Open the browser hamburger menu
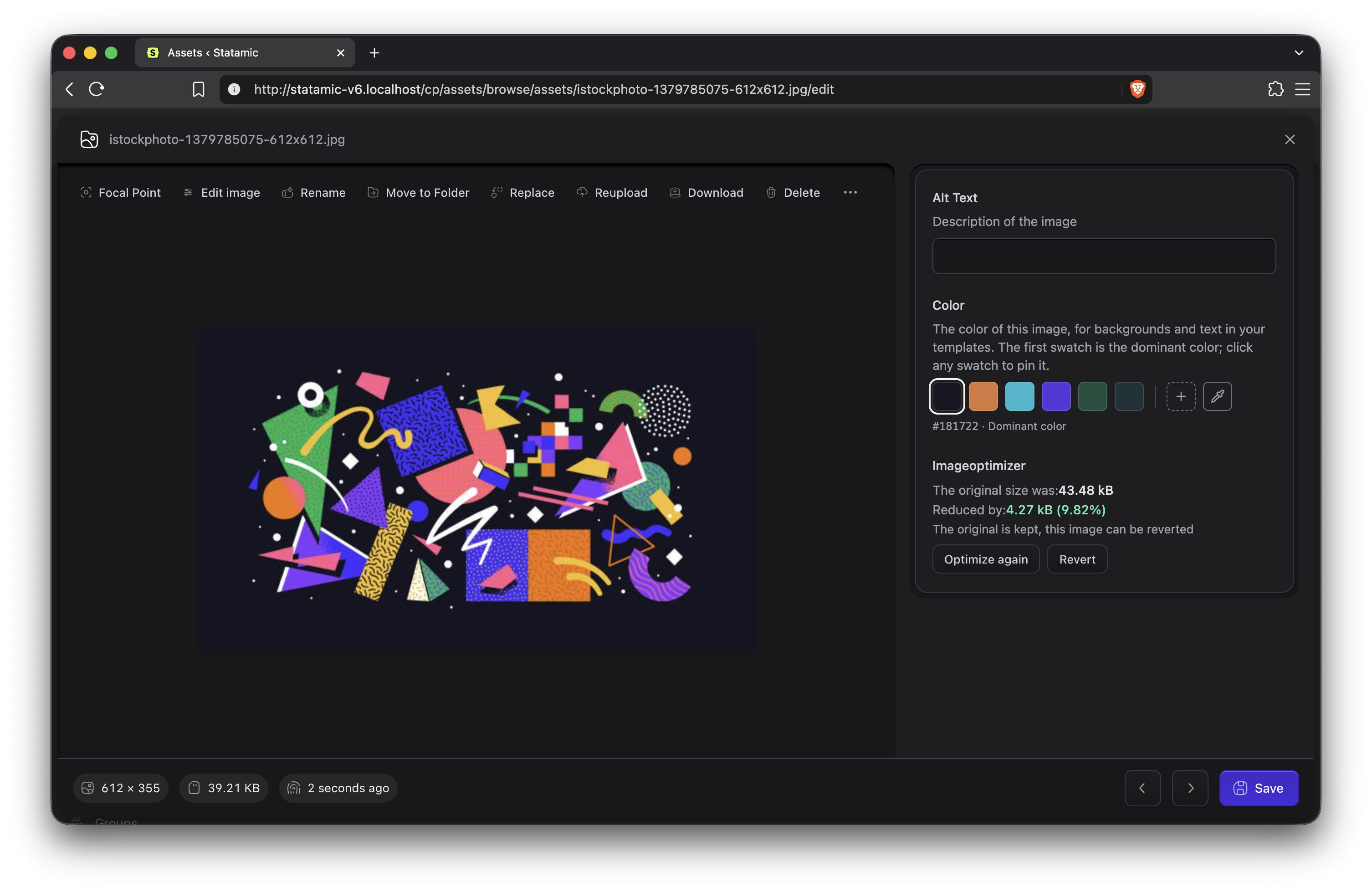 tap(1302, 89)
